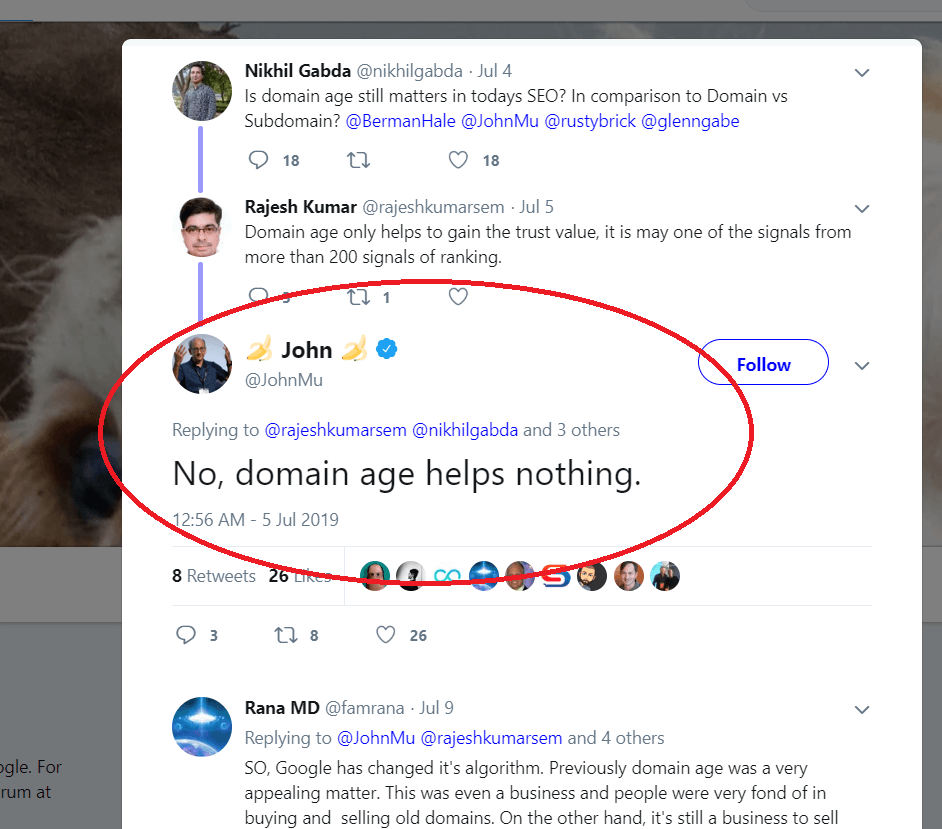Like John's tweet showing 26 likes
The height and width of the screenshot is (829, 942).
point(385,635)
